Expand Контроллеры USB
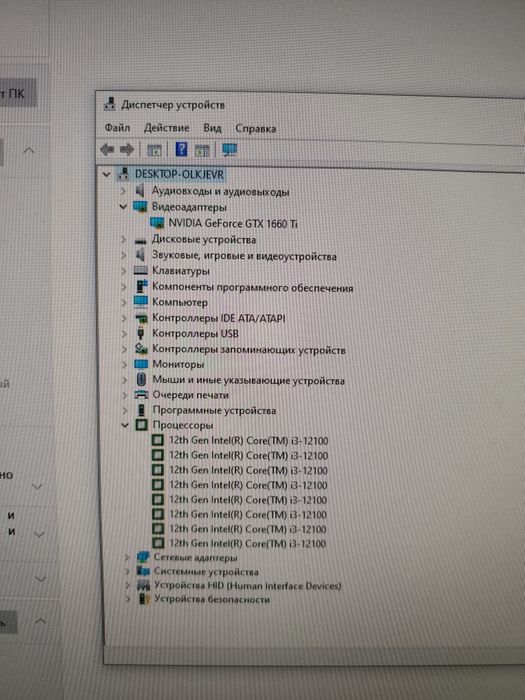The image size is (525, 700). point(125,333)
